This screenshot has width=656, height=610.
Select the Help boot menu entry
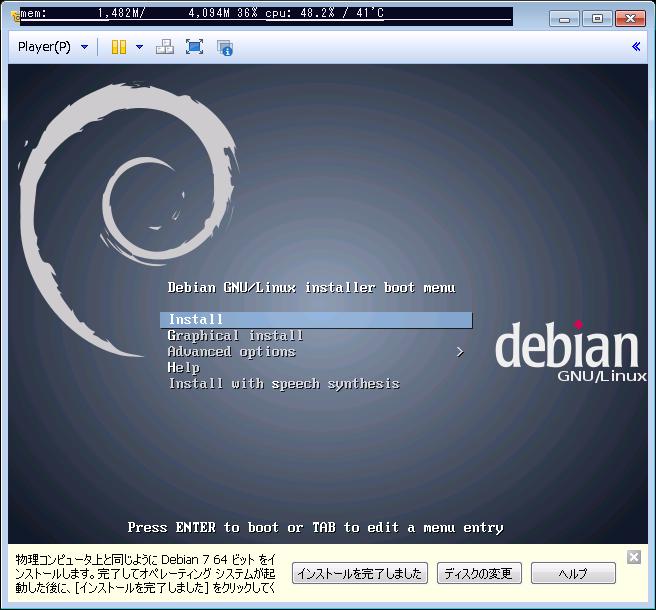coord(183,368)
